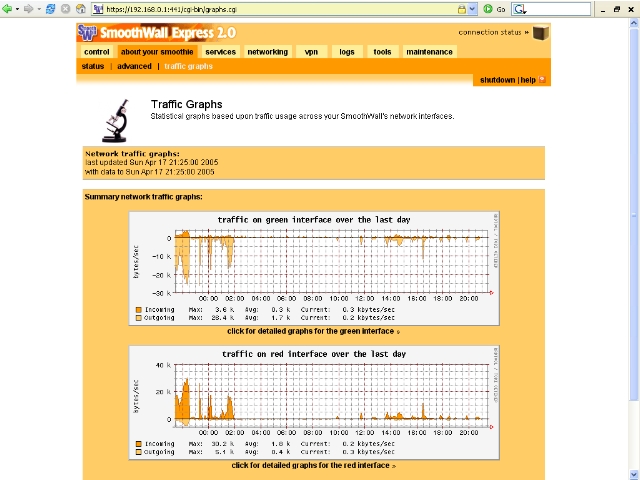640x480 pixels.
Task: Click the browser Stop icon
Action: pyautogui.click(x=65, y=9)
